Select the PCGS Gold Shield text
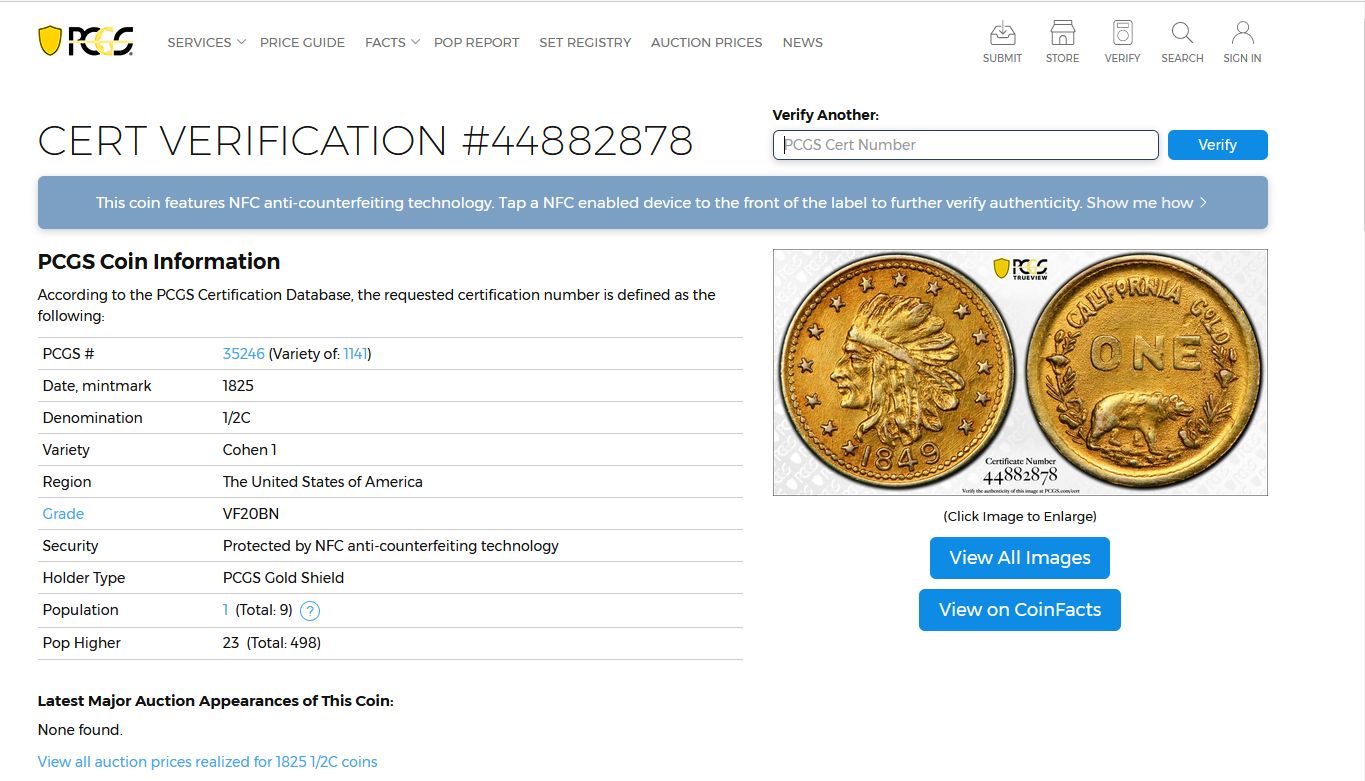The width and height of the screenshot is (1365, 781). [283, 578]
